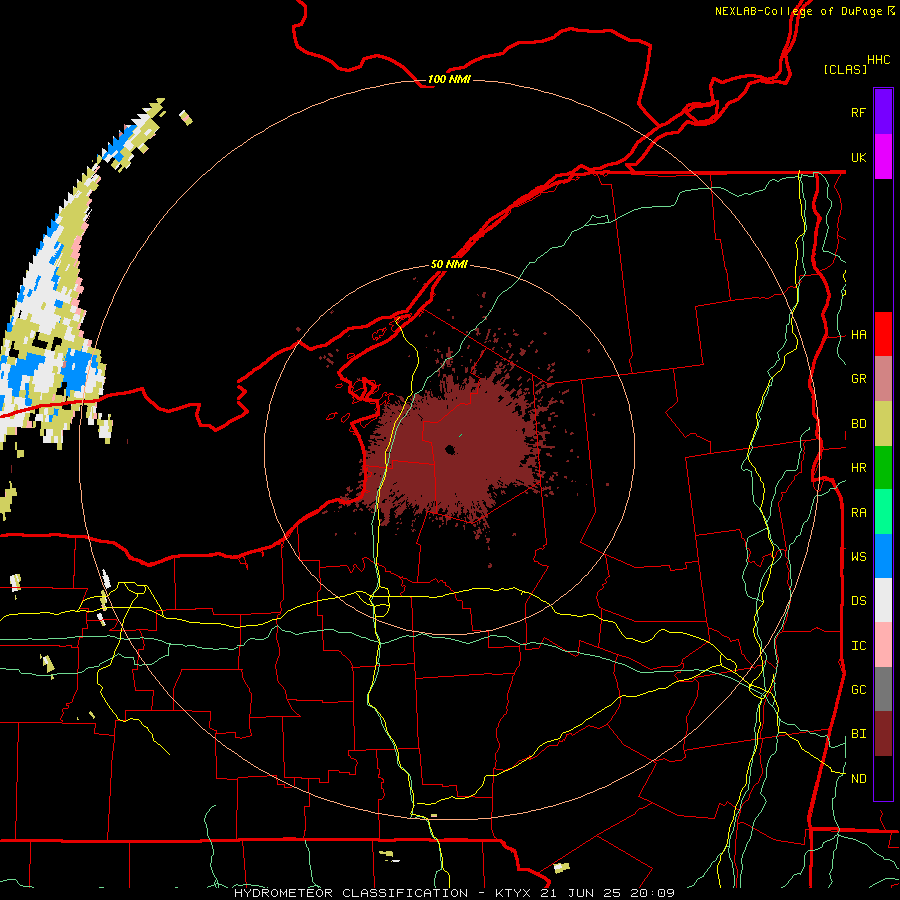Viewport: 900px width, 900px height.
Task: Click the GC legend label
Action: click(x=858, y=690)
